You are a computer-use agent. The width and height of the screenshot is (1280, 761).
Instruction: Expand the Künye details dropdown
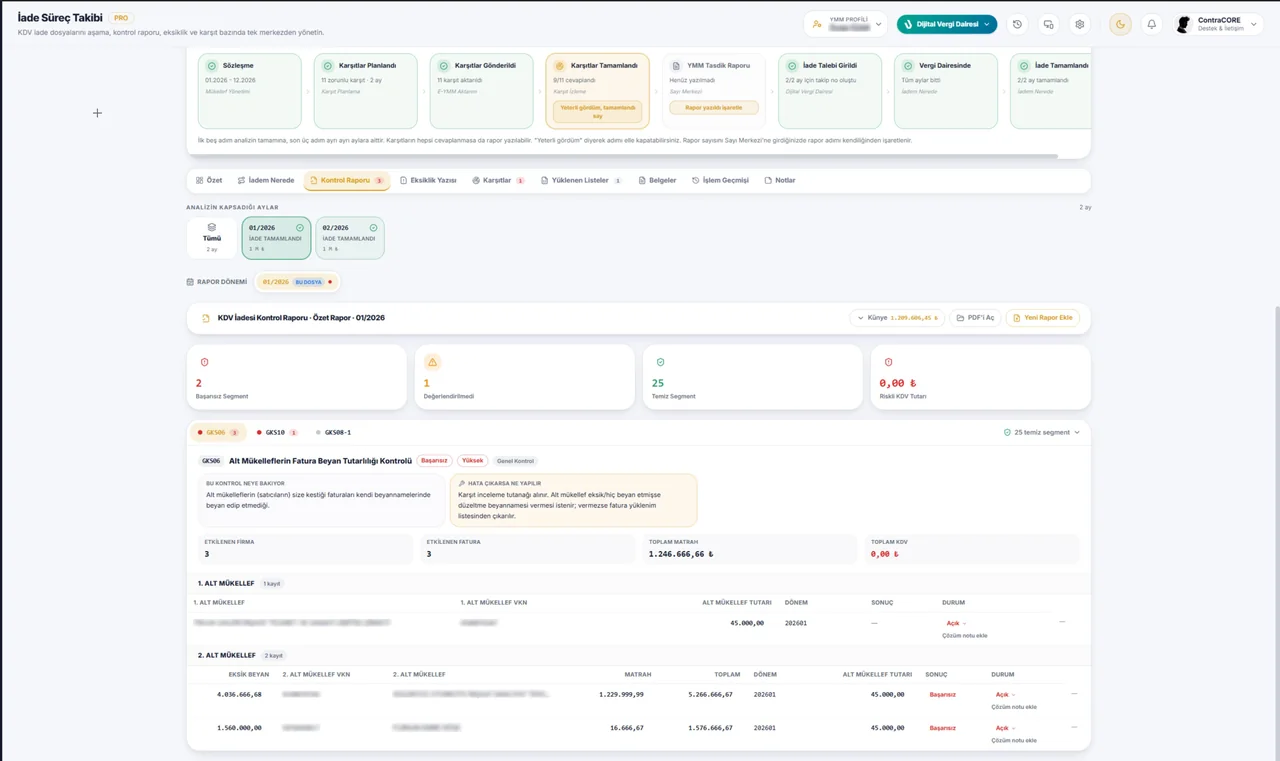[897, 318]
